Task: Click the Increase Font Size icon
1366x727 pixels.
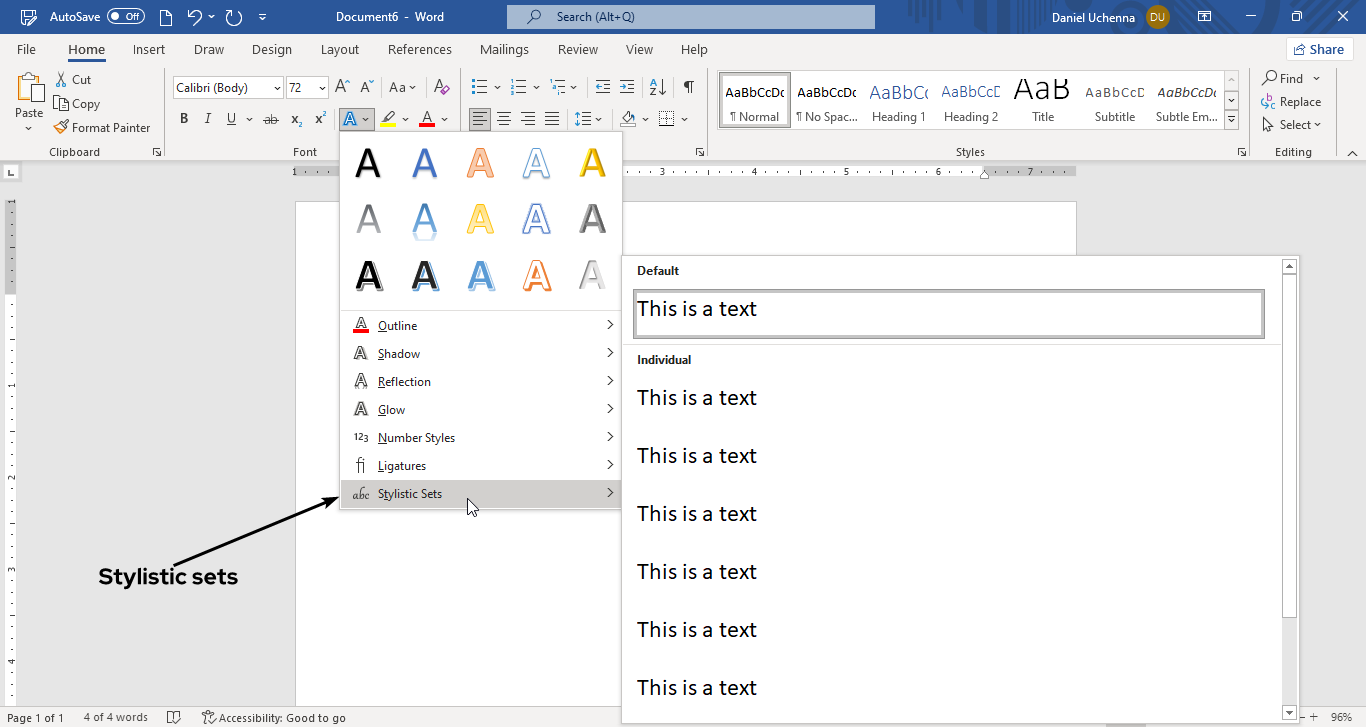Action: [342, 87]
